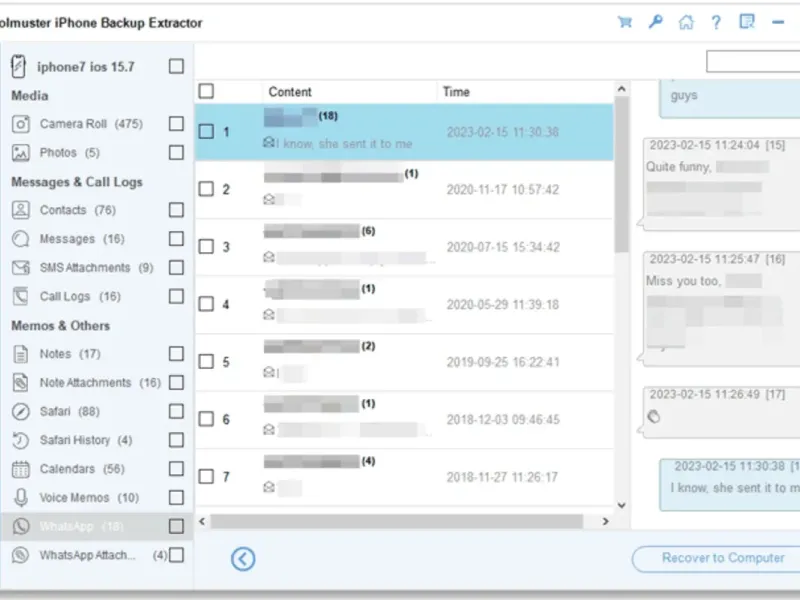The width and height of the screenshot is (800, 600).
Task: Click the SMS Attachments envelope icon
Action: point(20,267)
